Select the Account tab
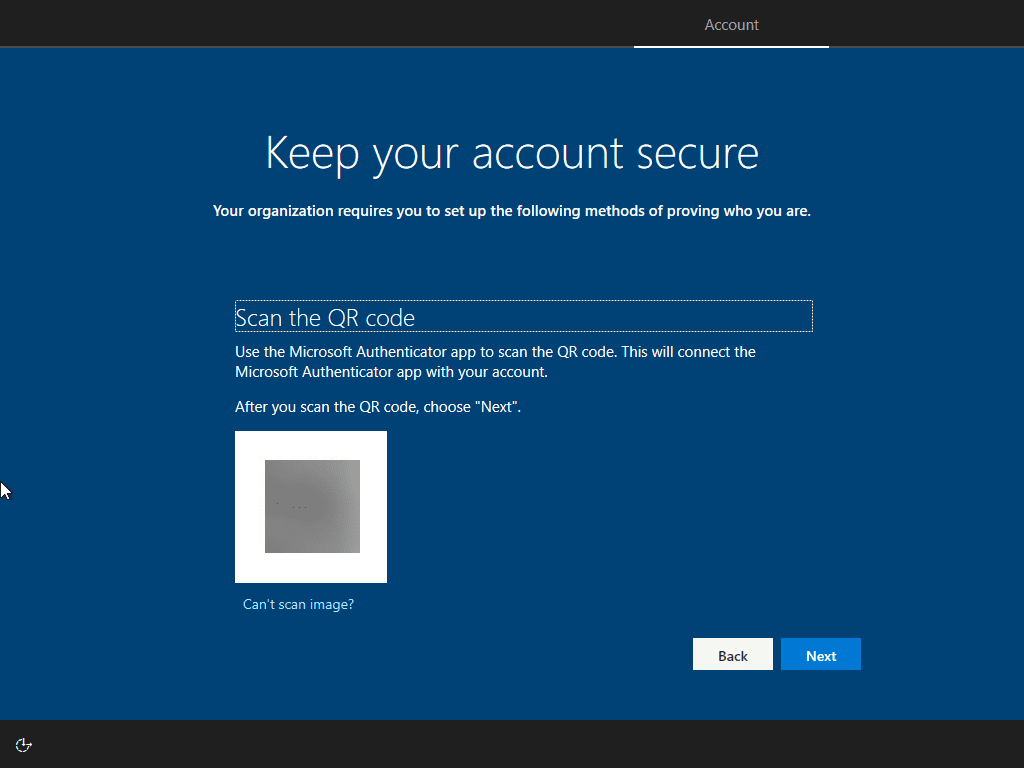The width and height of the screenshot is (1024, 768). [731, 25]
